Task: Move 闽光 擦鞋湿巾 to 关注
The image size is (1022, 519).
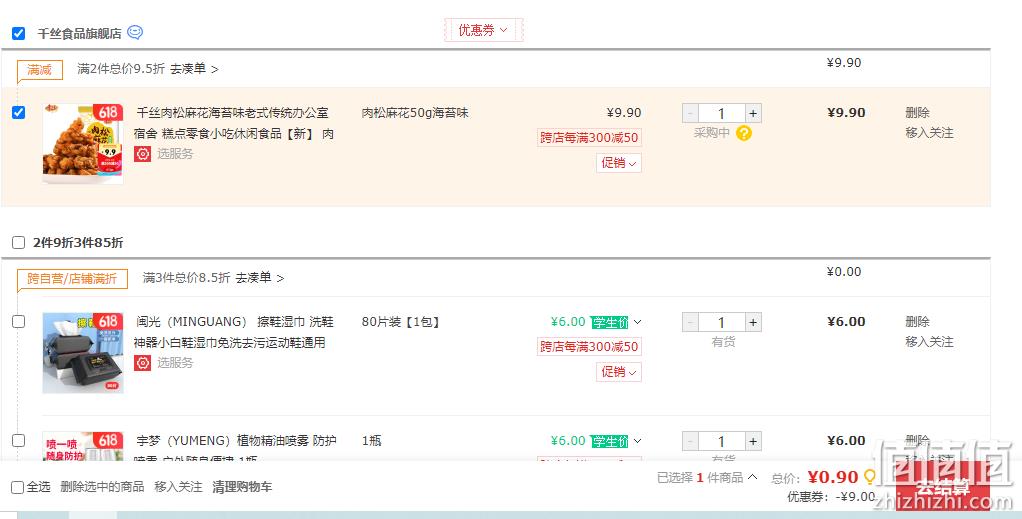Action: [929, 342]
